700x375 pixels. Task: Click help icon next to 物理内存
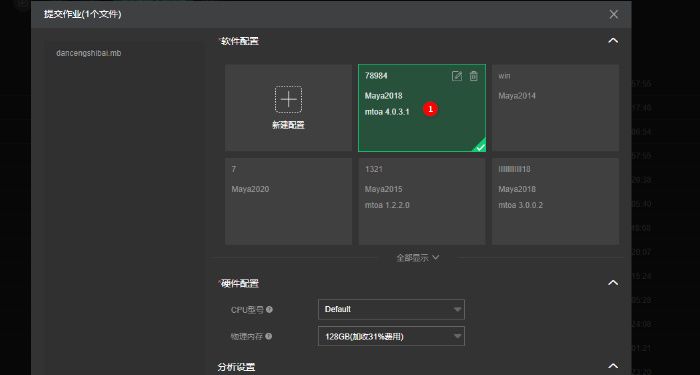[x=269, y=337]
